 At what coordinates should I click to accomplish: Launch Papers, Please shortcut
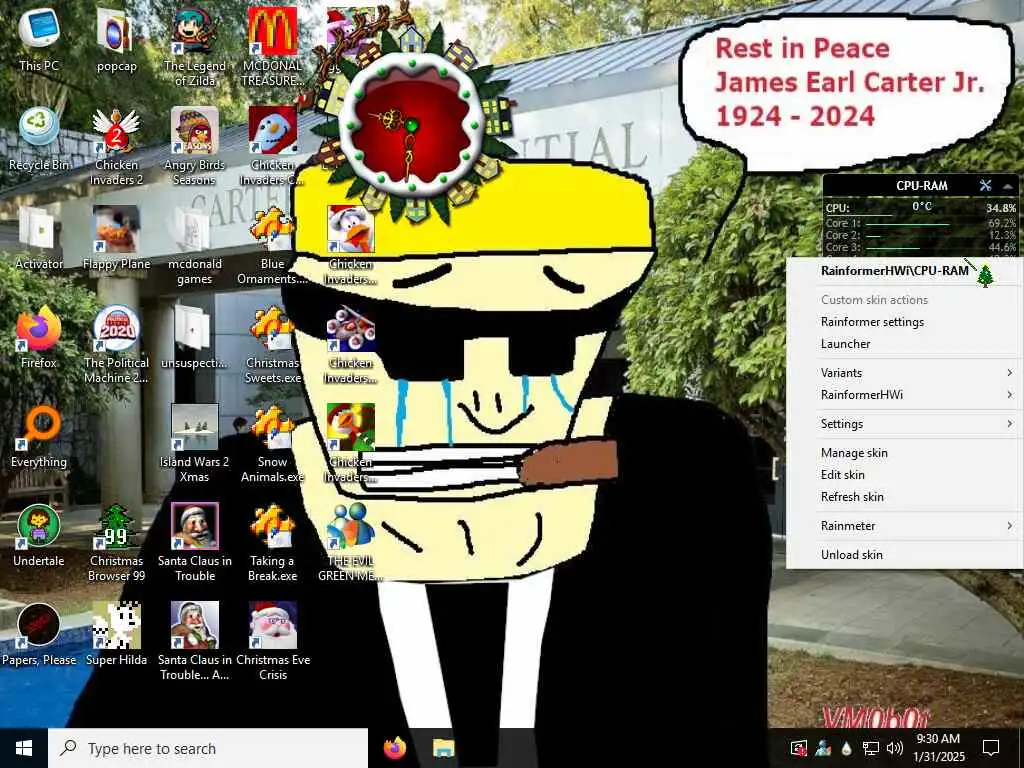39,635
